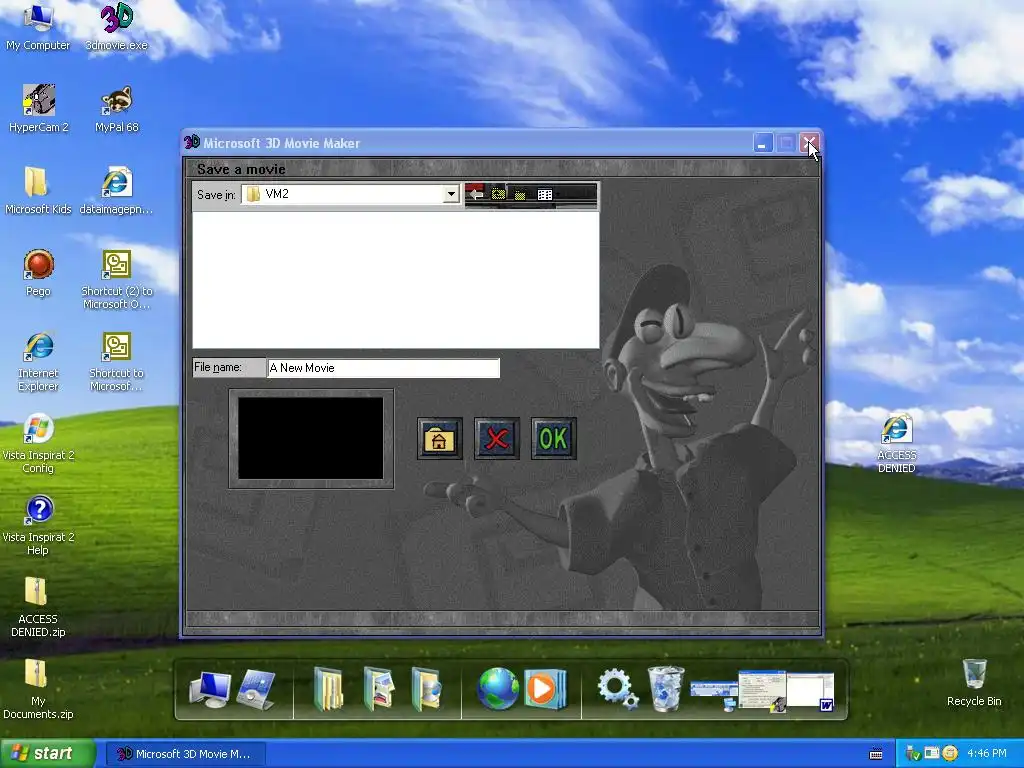Minimize the 3D Movie Maker window

pos(763,143)
